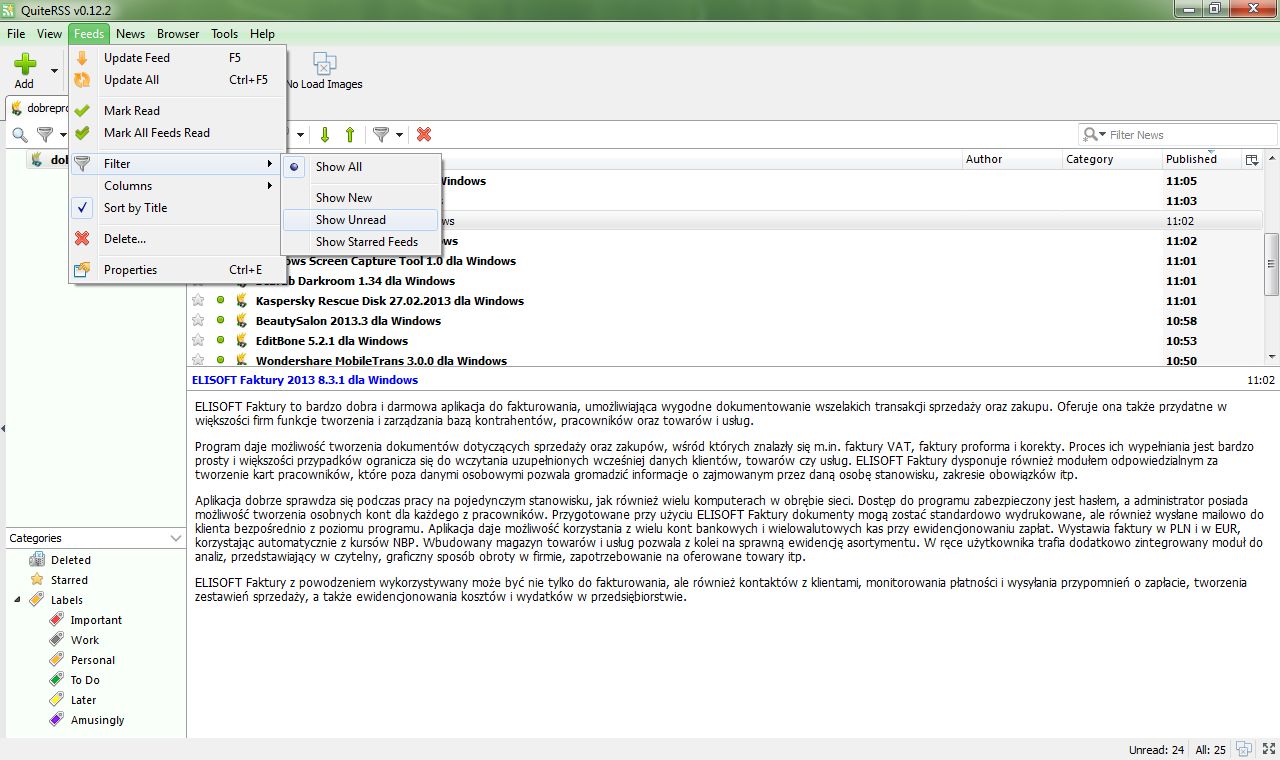This screenshot has height=760, width=1280.
Task: Click the Important red label icon
Action: click(x=57, y=620)
